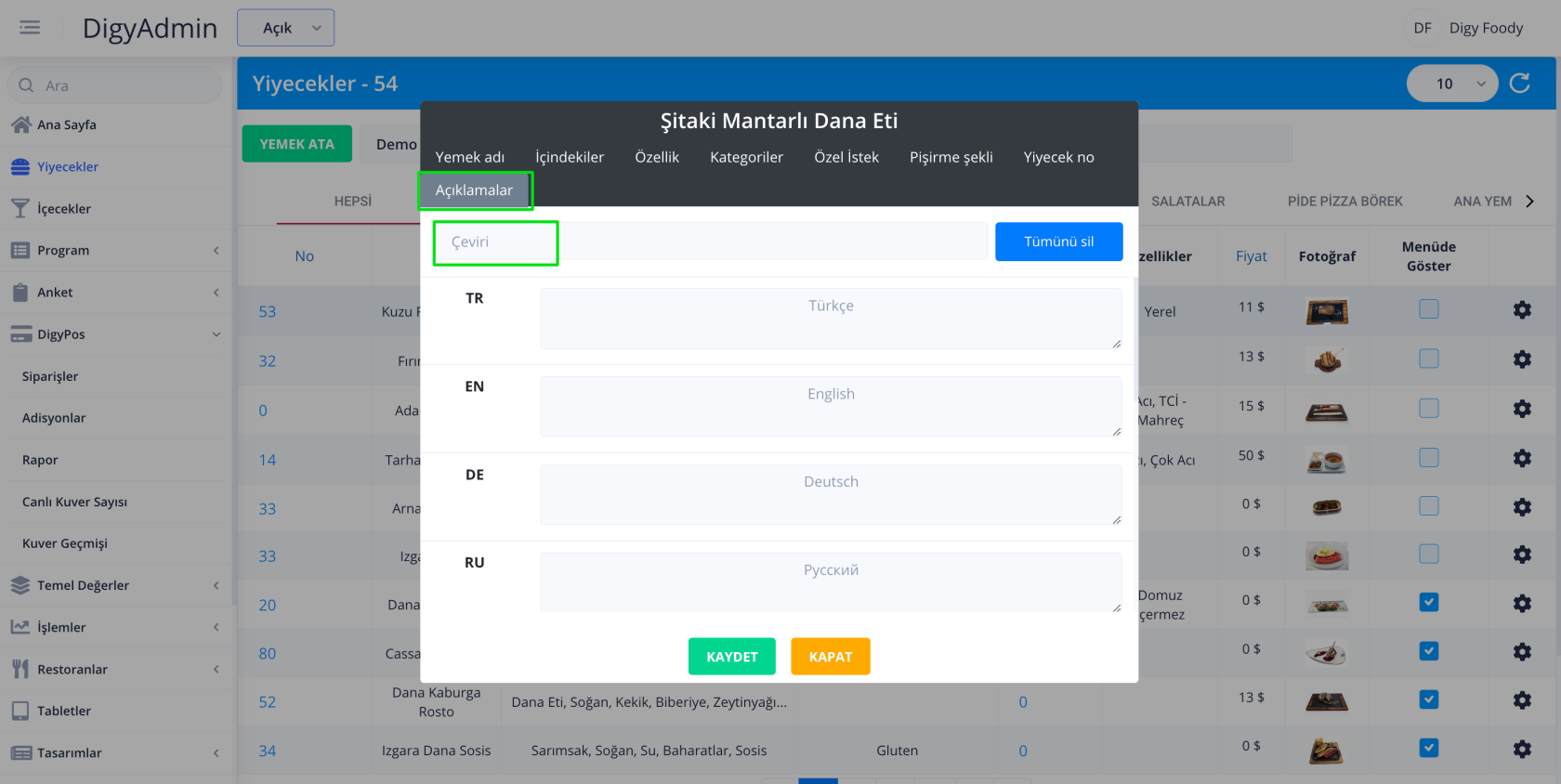This screenshot has width=1561, height=784.
Task: Click the Tabletler tablet icon in sidebar
Action: pyautogui.click(x=20, y=711)
